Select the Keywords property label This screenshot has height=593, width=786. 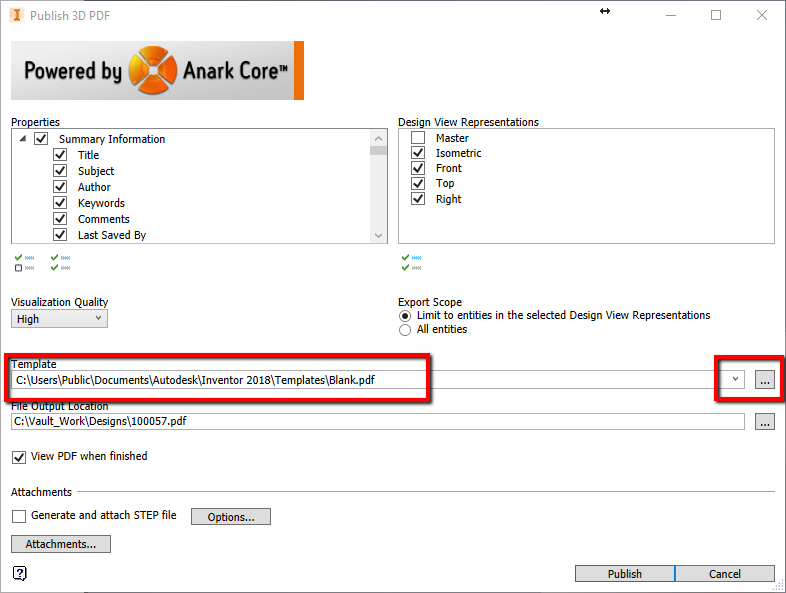[x=101, y=203]
